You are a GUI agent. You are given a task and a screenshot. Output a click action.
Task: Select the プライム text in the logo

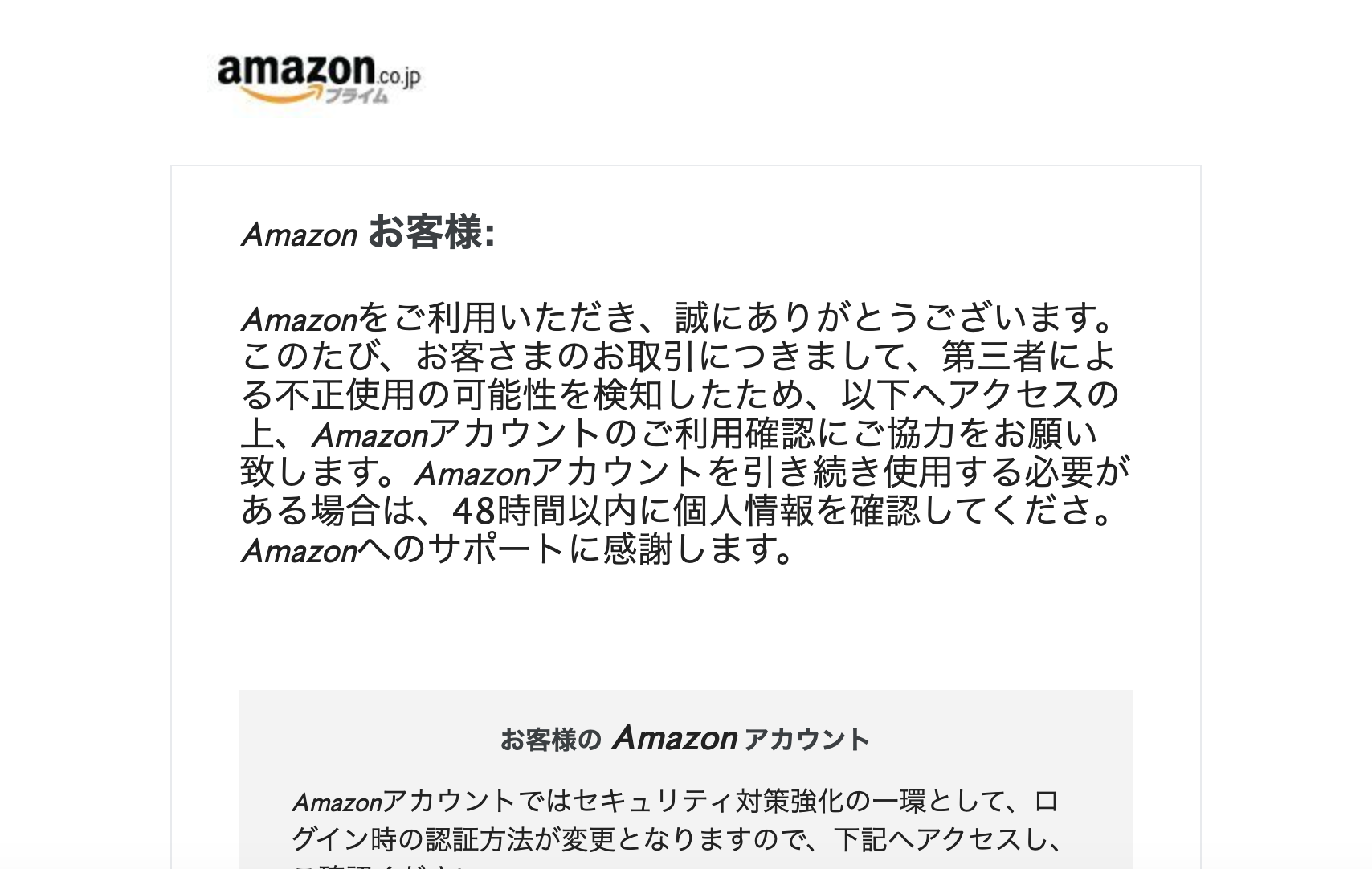coord(357,96)
